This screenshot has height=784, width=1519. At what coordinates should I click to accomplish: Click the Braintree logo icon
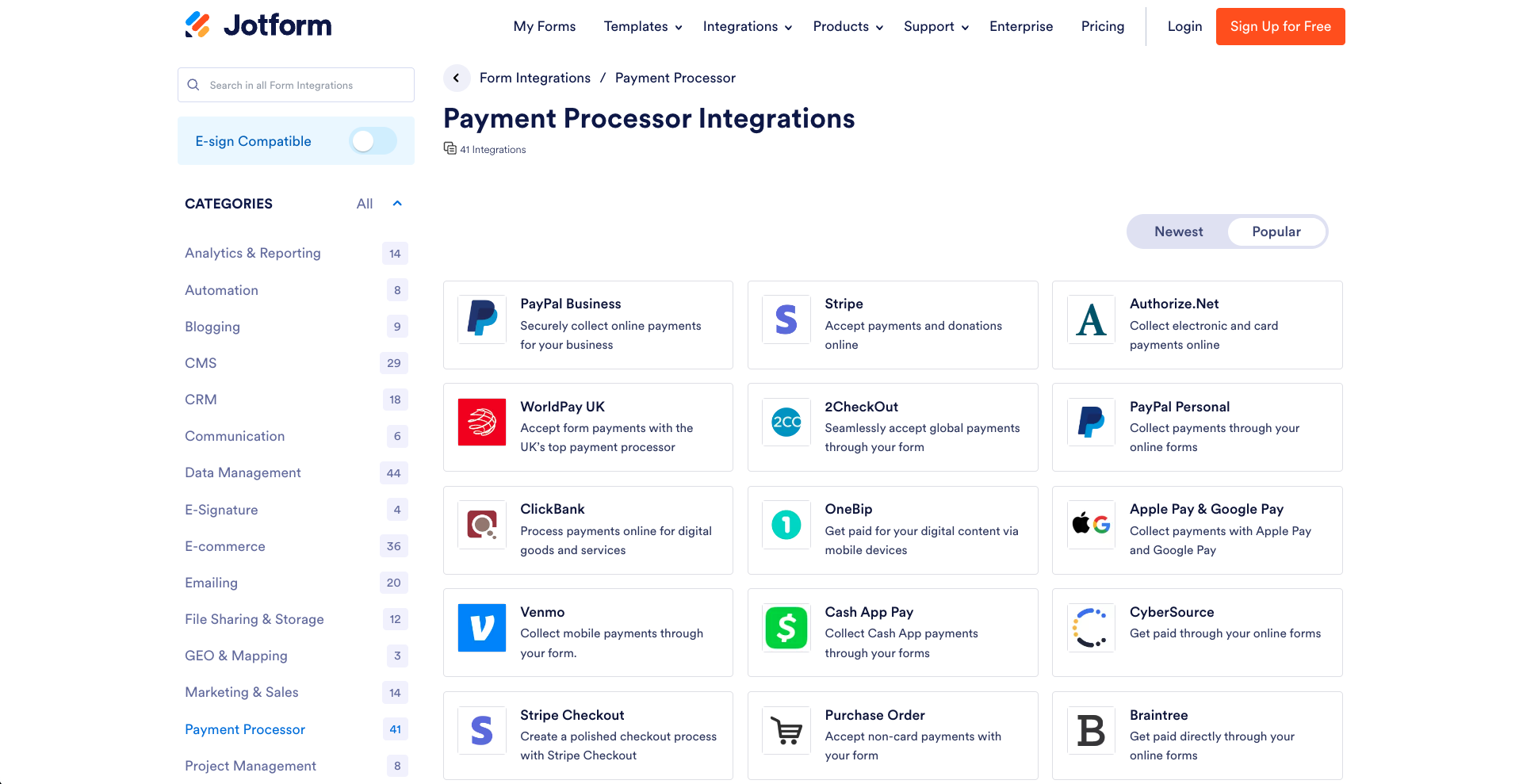click(1092, 730)
